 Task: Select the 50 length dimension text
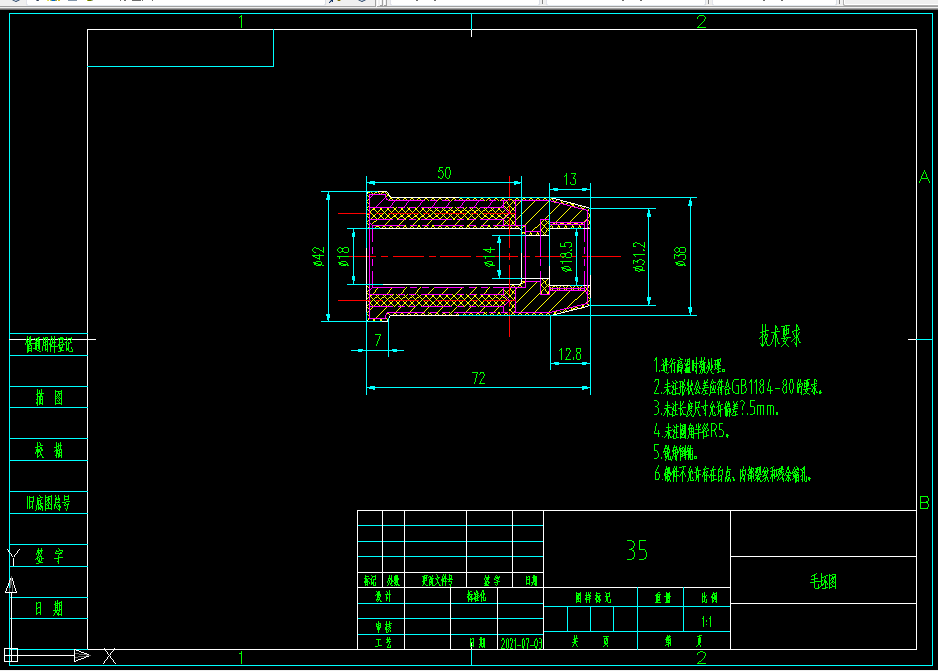point(444,173)
